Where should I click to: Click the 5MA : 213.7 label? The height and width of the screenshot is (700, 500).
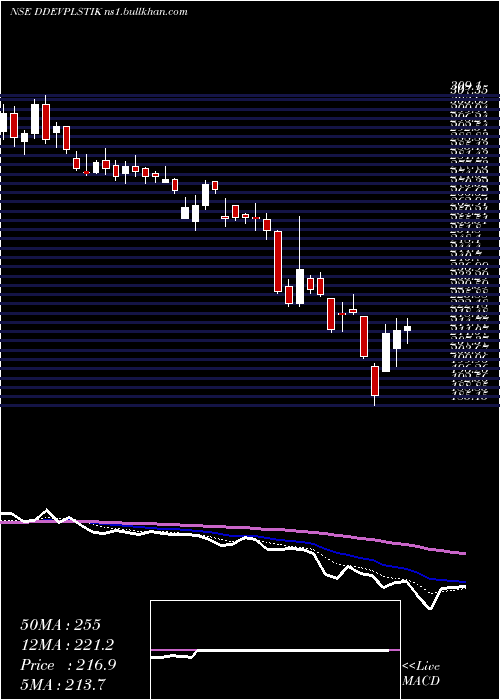pos(63,685)
